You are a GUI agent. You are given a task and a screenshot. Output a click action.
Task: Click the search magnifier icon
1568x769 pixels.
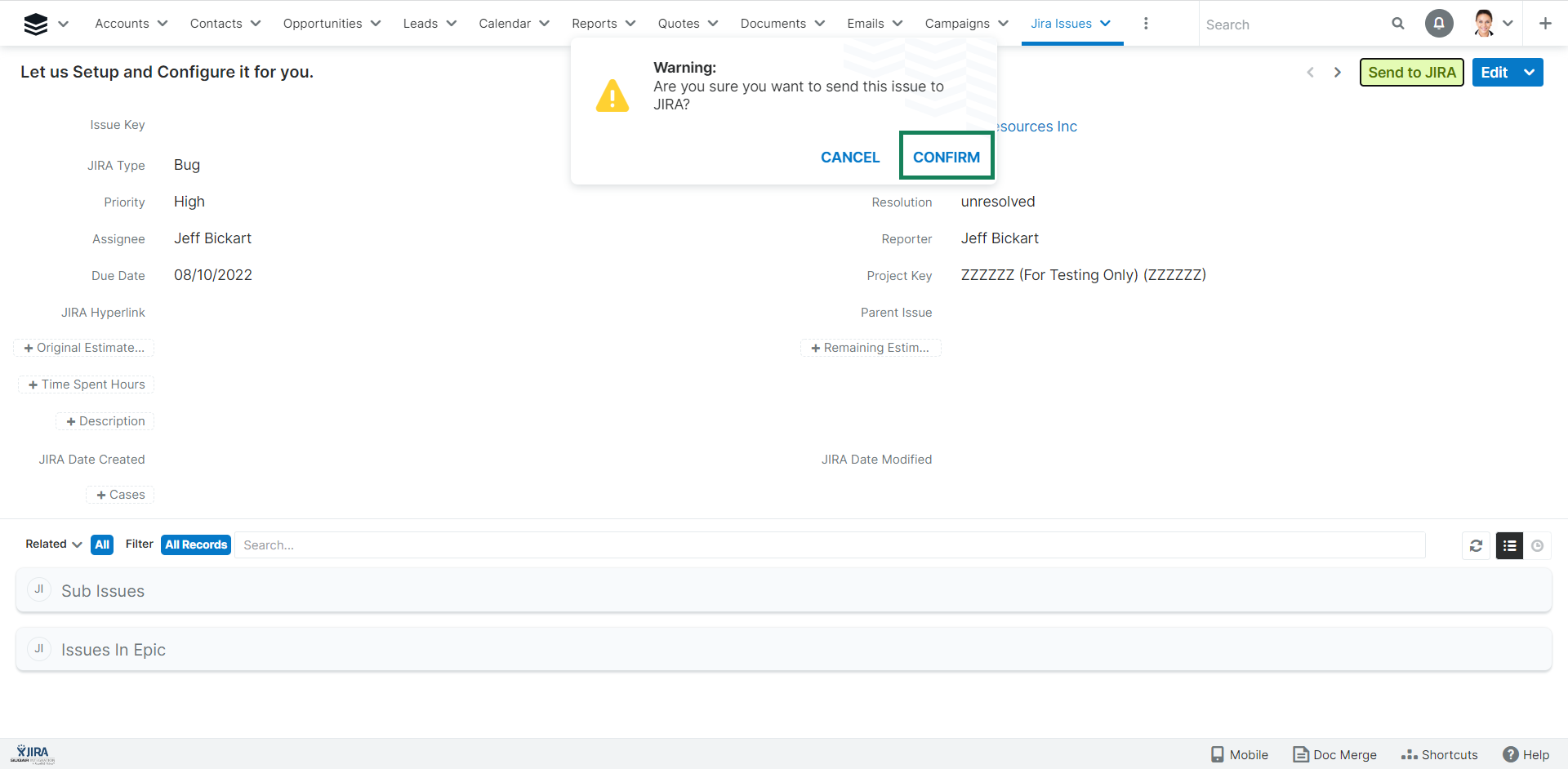click(1398, 24)
